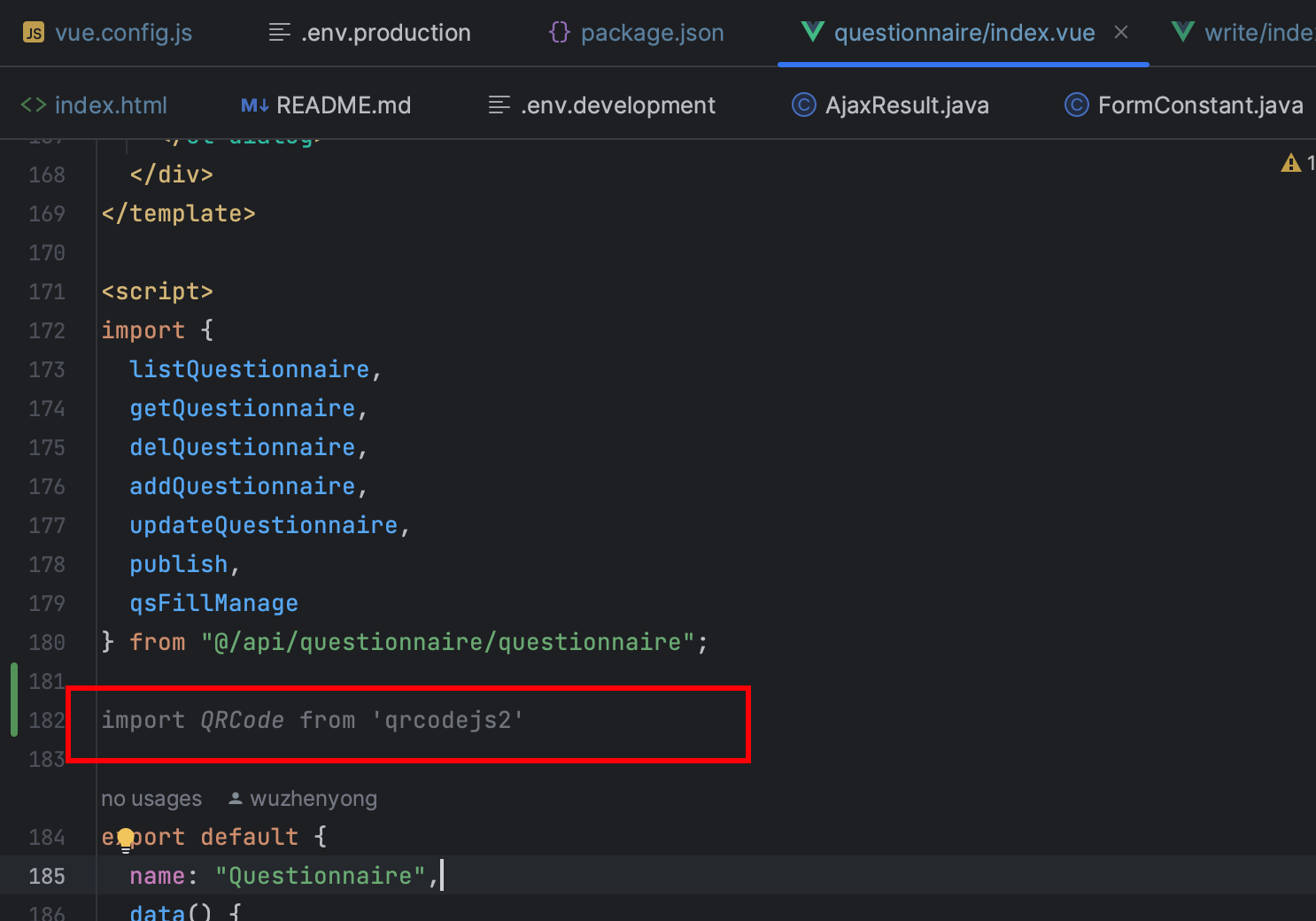
Task: Click the Markdown icon on README.md
Action: click(254, 105)
